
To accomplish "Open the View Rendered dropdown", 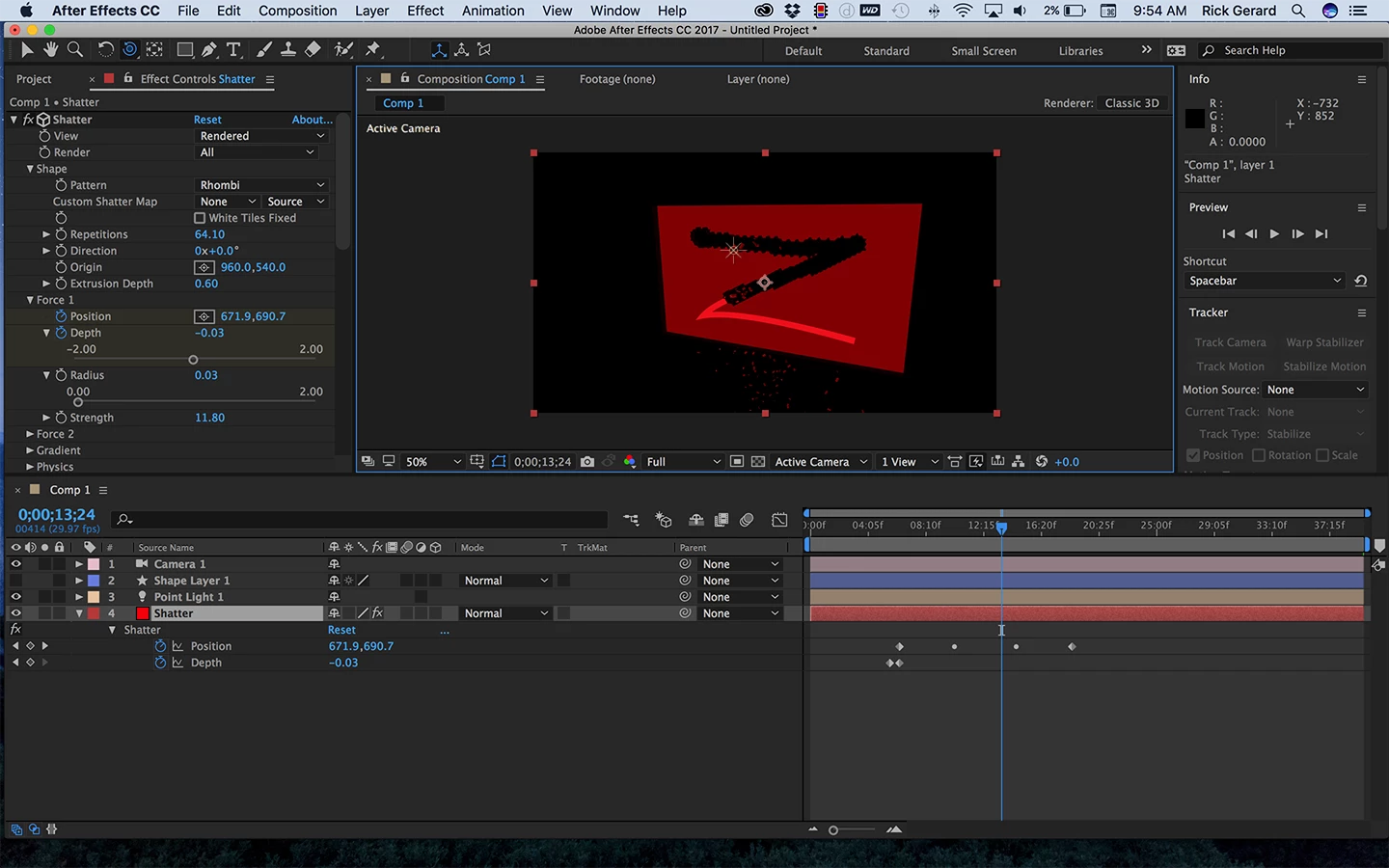I will click(x=261, y=136).
